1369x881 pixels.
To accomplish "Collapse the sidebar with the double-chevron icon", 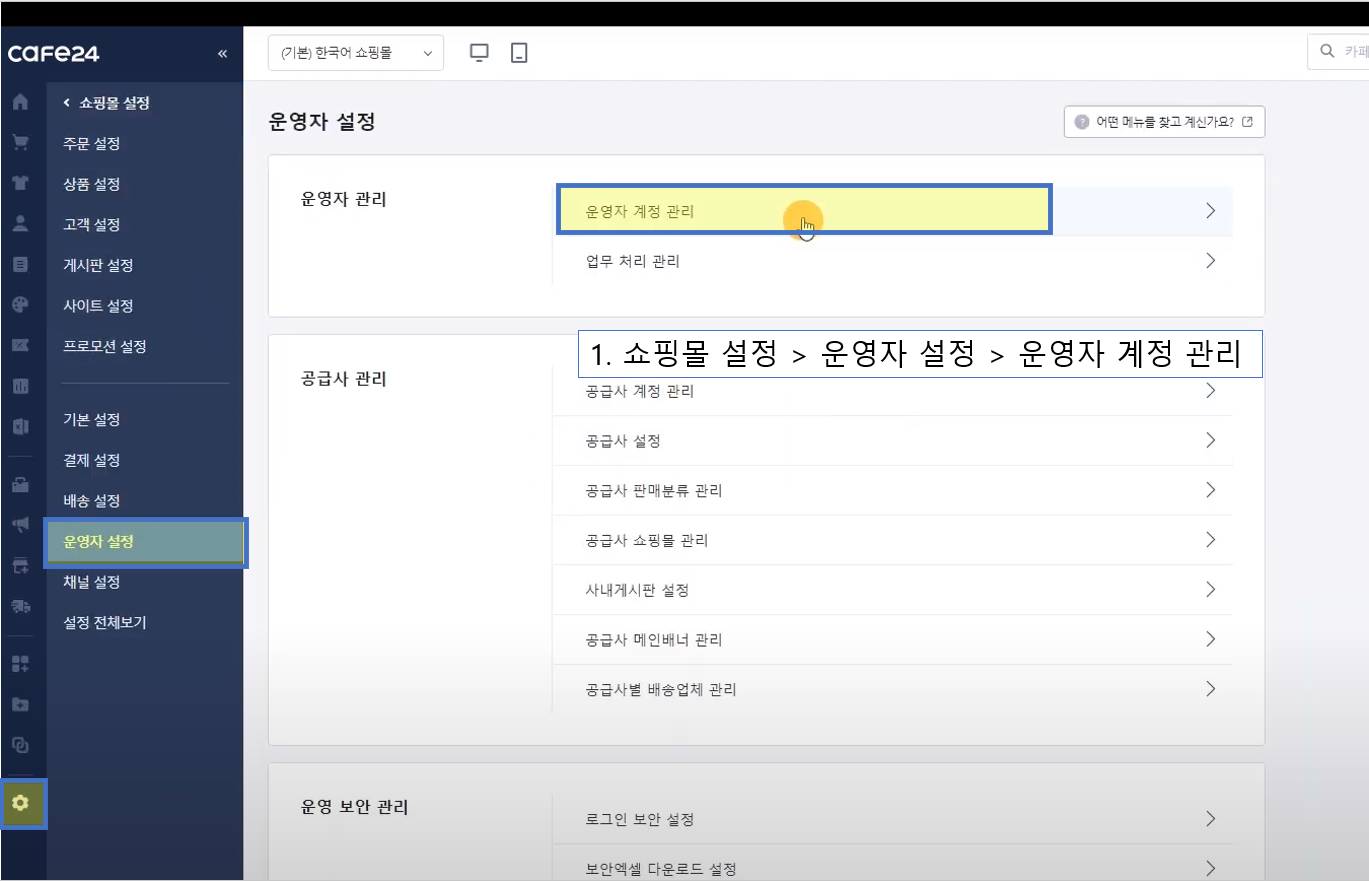I will pos(222,54).
